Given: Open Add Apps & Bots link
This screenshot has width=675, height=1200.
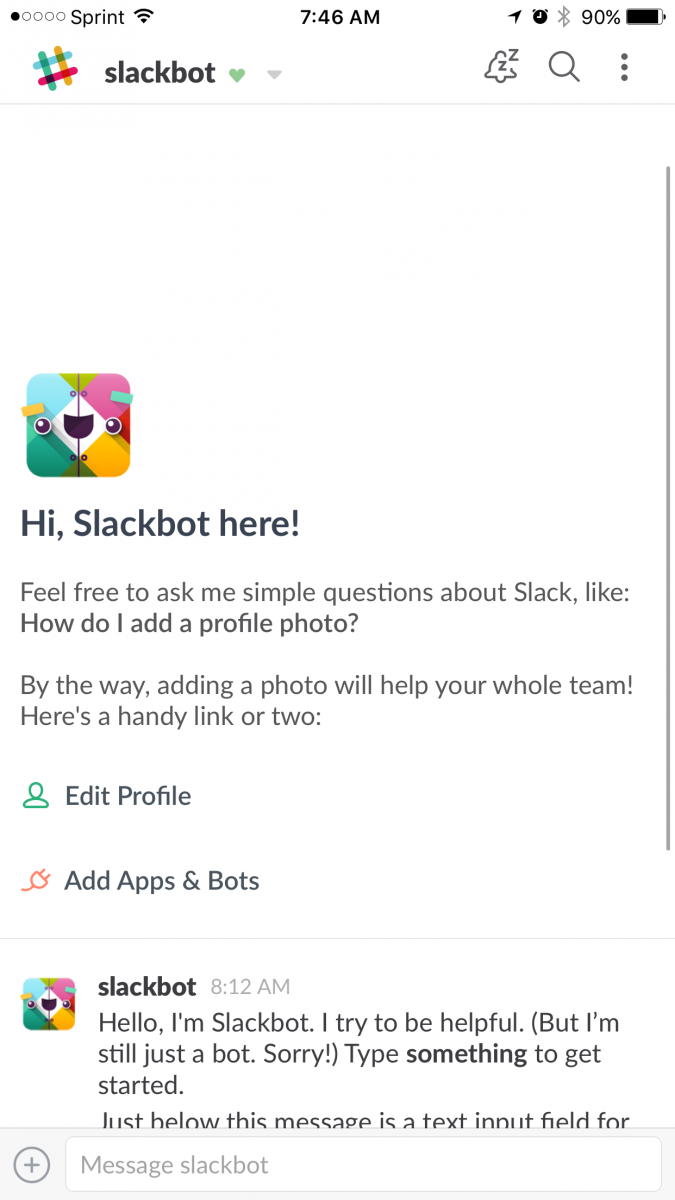Looking at the screenshot, I should pyautogui.click(x=161, y=881).
